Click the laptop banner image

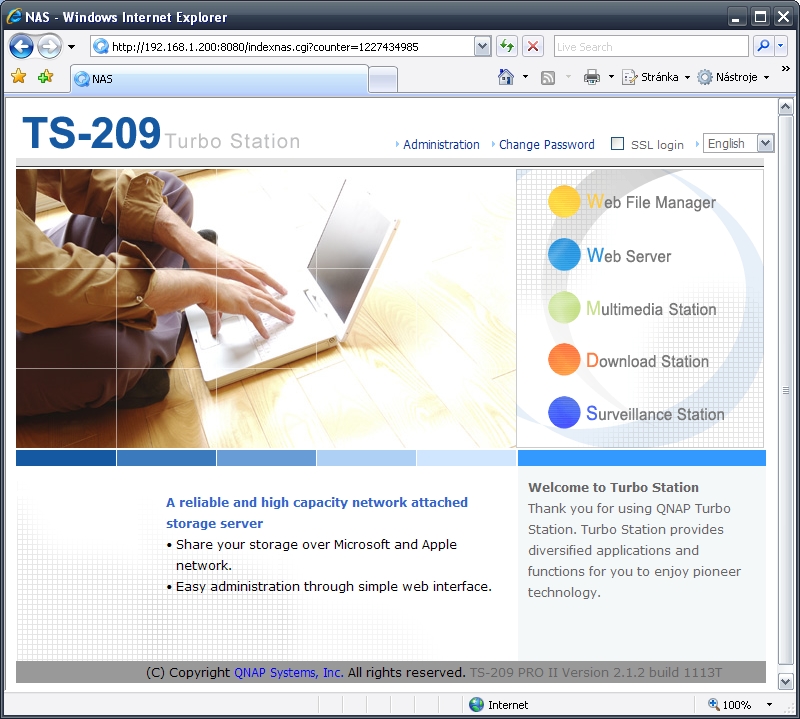(x=266, y=308)
